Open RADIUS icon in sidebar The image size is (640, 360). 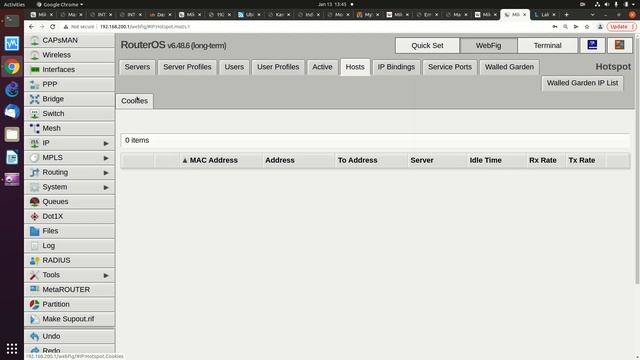(35, 260)
